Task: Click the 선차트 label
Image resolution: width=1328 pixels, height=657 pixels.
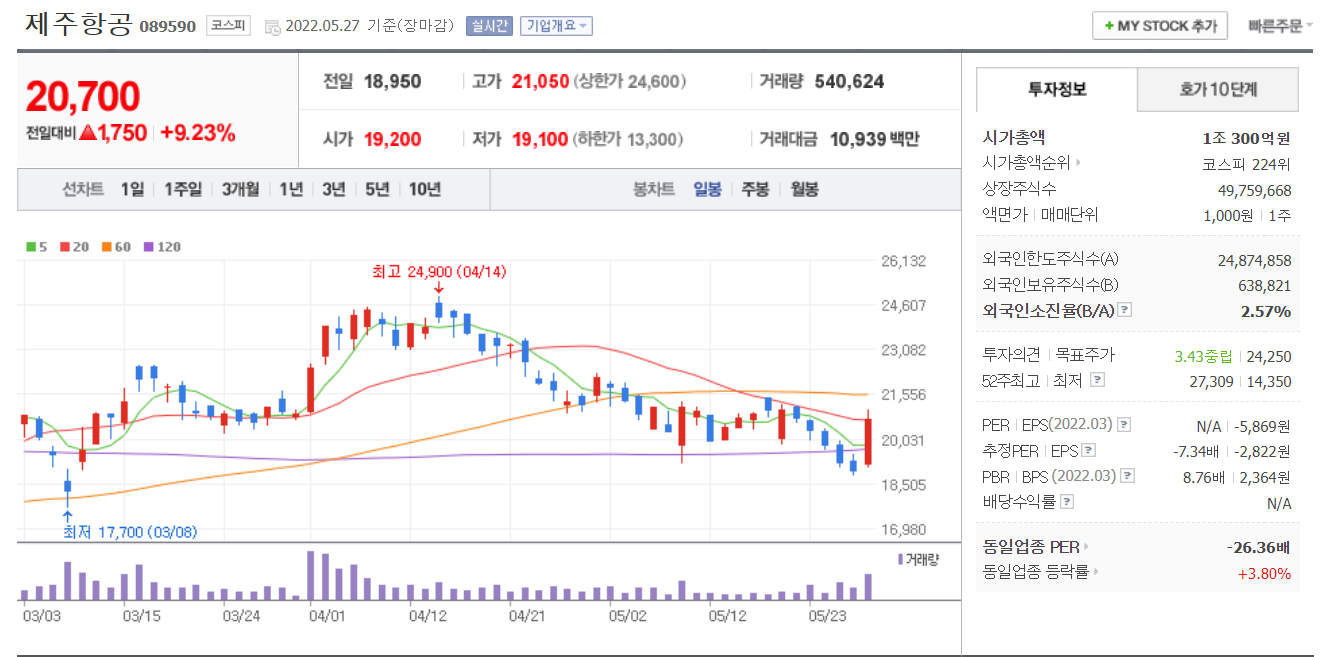Action: click(x=82, y=189)
